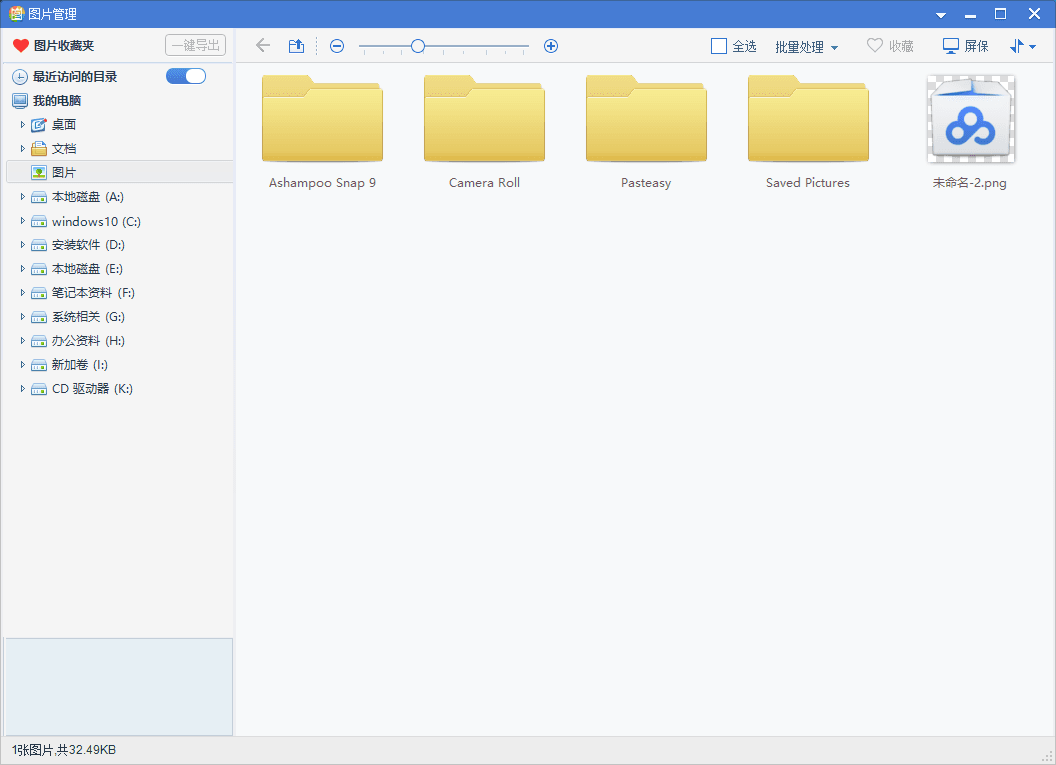Click the title bar dropdown menu arrow

click(x=940, y=15)
